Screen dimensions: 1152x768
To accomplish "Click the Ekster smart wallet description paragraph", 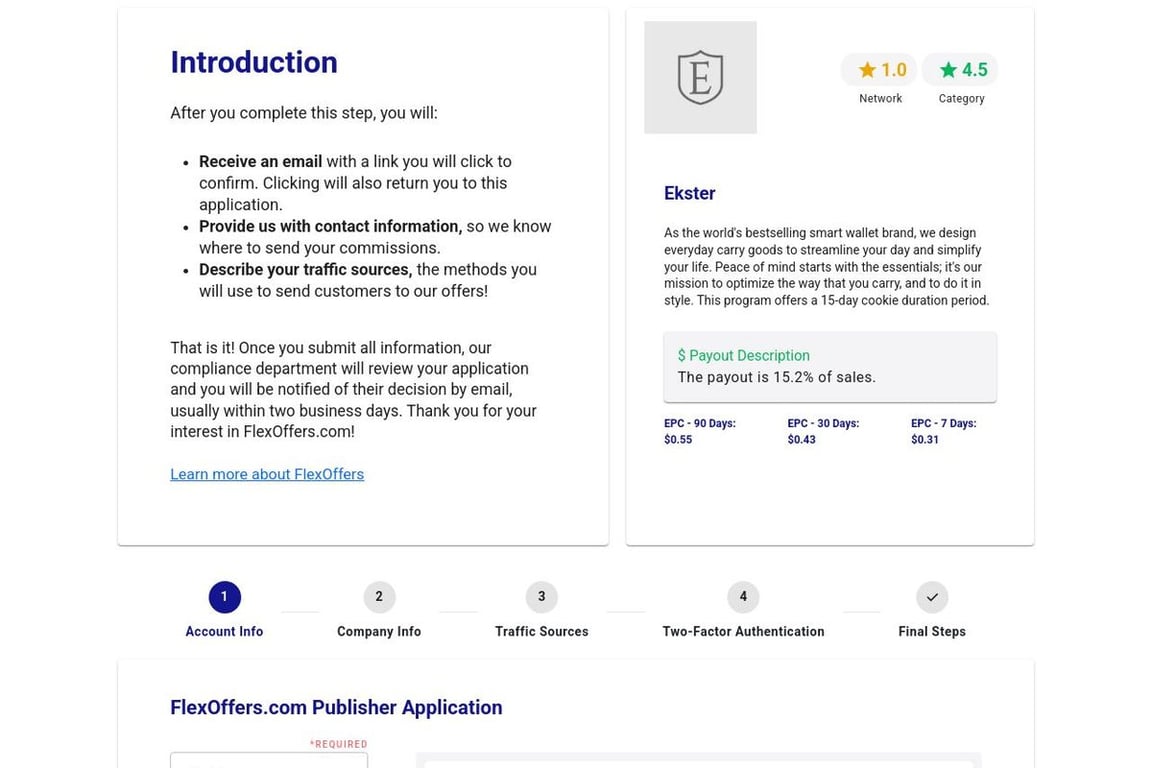I will [x=827, y=266].
